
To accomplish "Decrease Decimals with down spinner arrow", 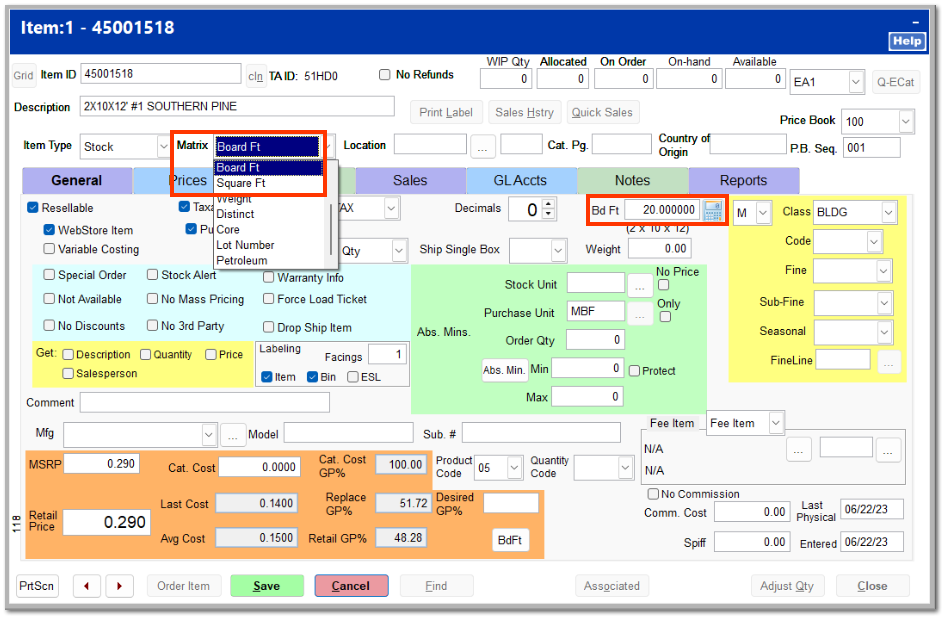I will [x=548, y=215].
